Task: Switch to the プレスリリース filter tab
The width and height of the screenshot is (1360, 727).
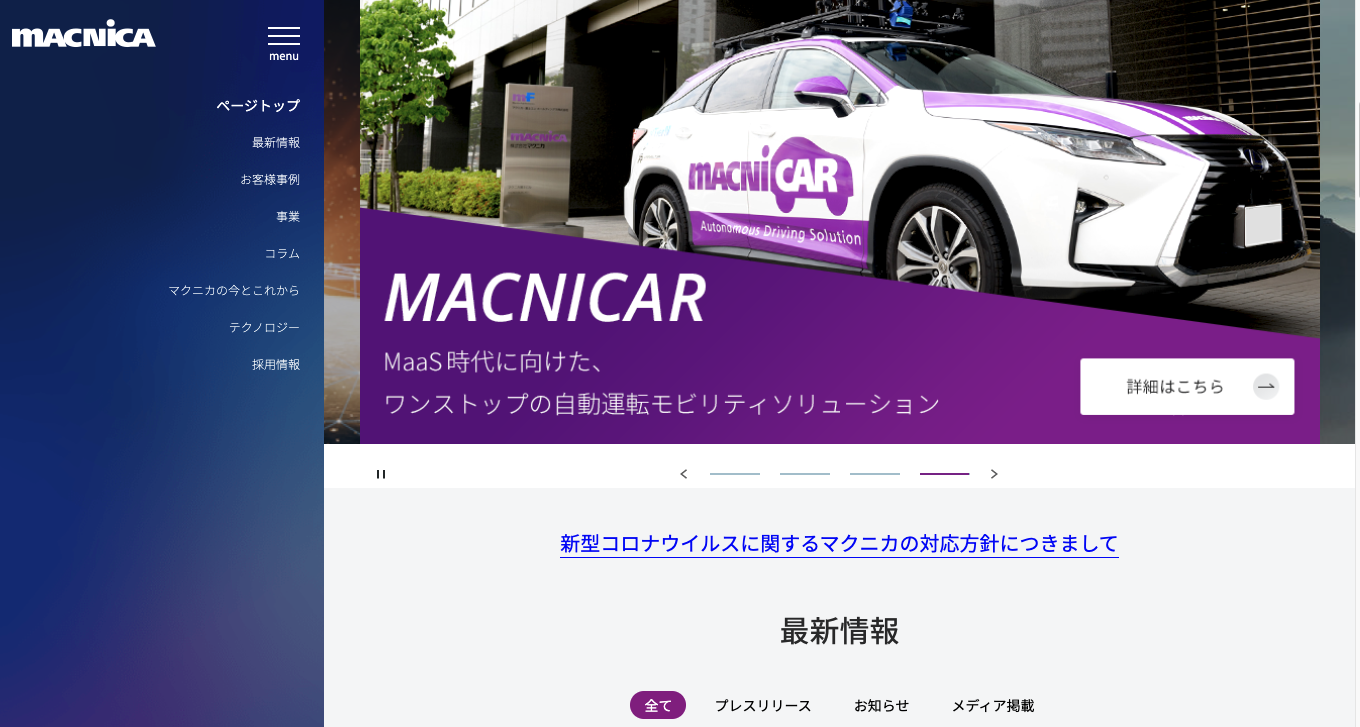Action: 765,705
